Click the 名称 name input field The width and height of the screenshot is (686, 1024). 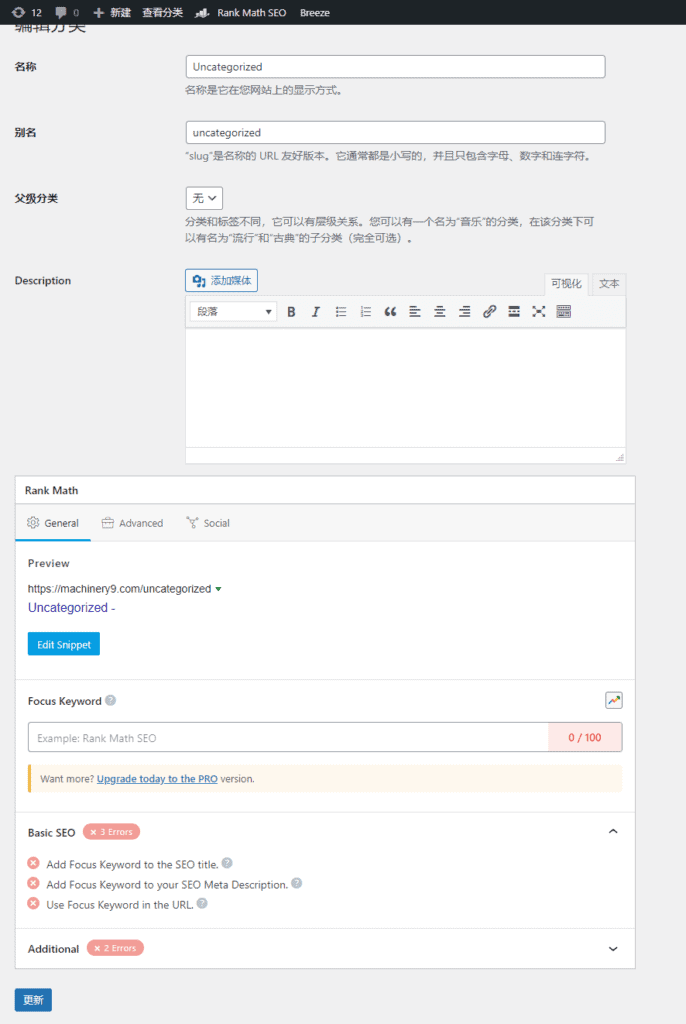point(395,67)
